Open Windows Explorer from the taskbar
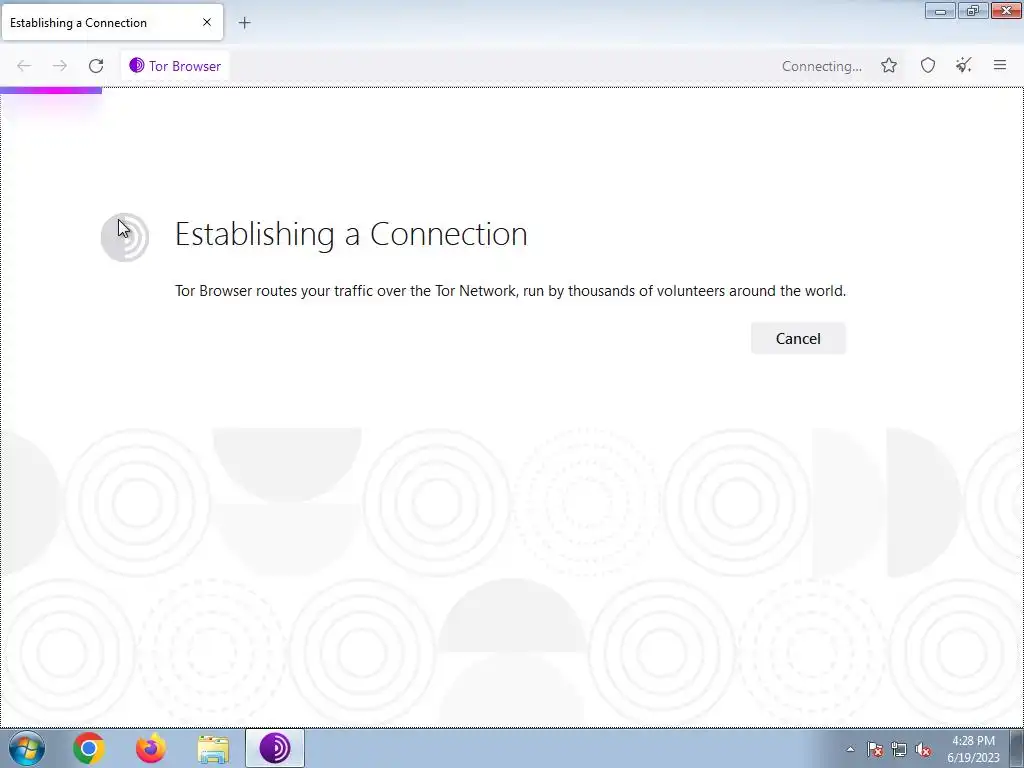Screen dimensions: 1024x768 pyautogui.click(x=213, y=748)
